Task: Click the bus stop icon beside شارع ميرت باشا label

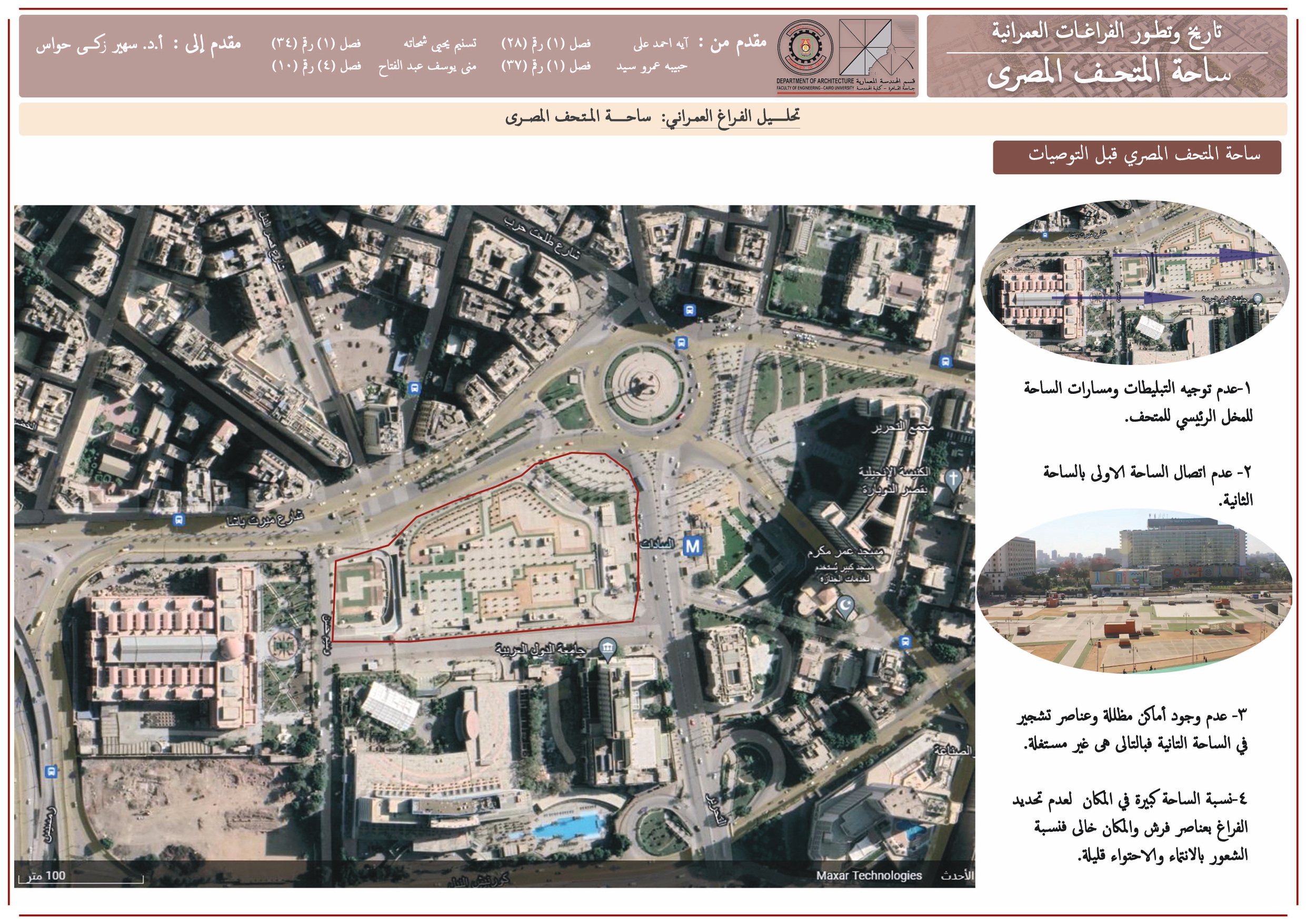Action: tap(178, 520)
